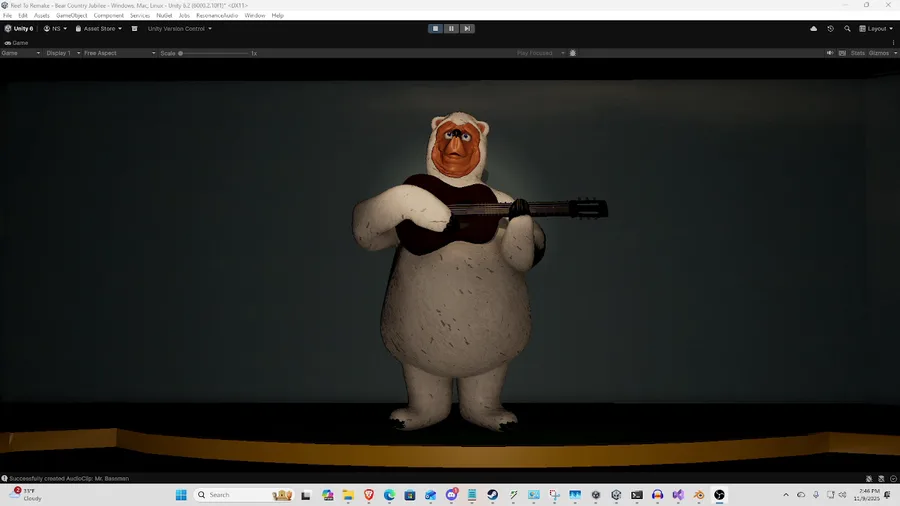900x506 pixels.
Task: Toggle the frame debugger bug icon
Action: tap(573, 53)
